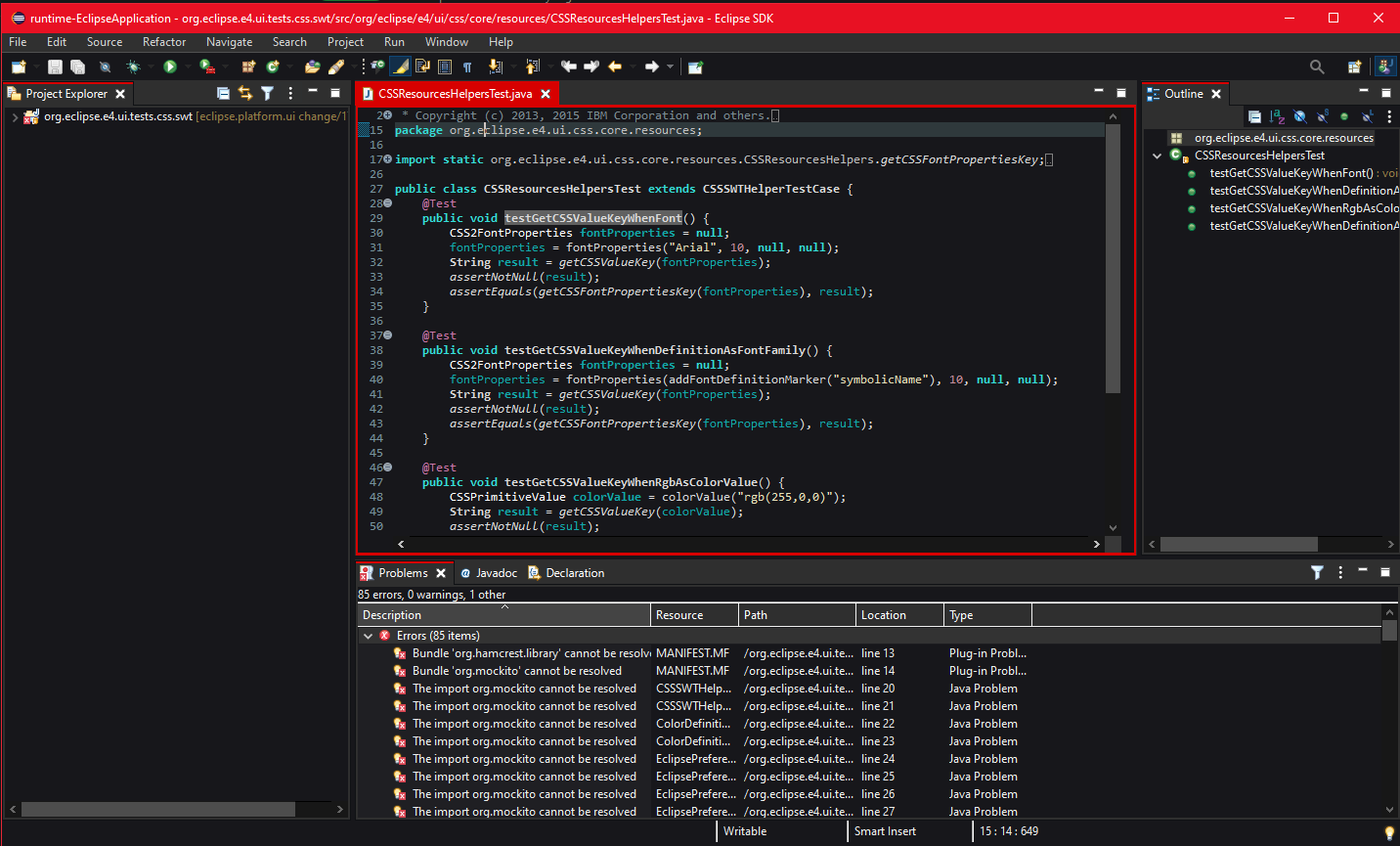Open the Refactor menu

[x=163, y=41]
